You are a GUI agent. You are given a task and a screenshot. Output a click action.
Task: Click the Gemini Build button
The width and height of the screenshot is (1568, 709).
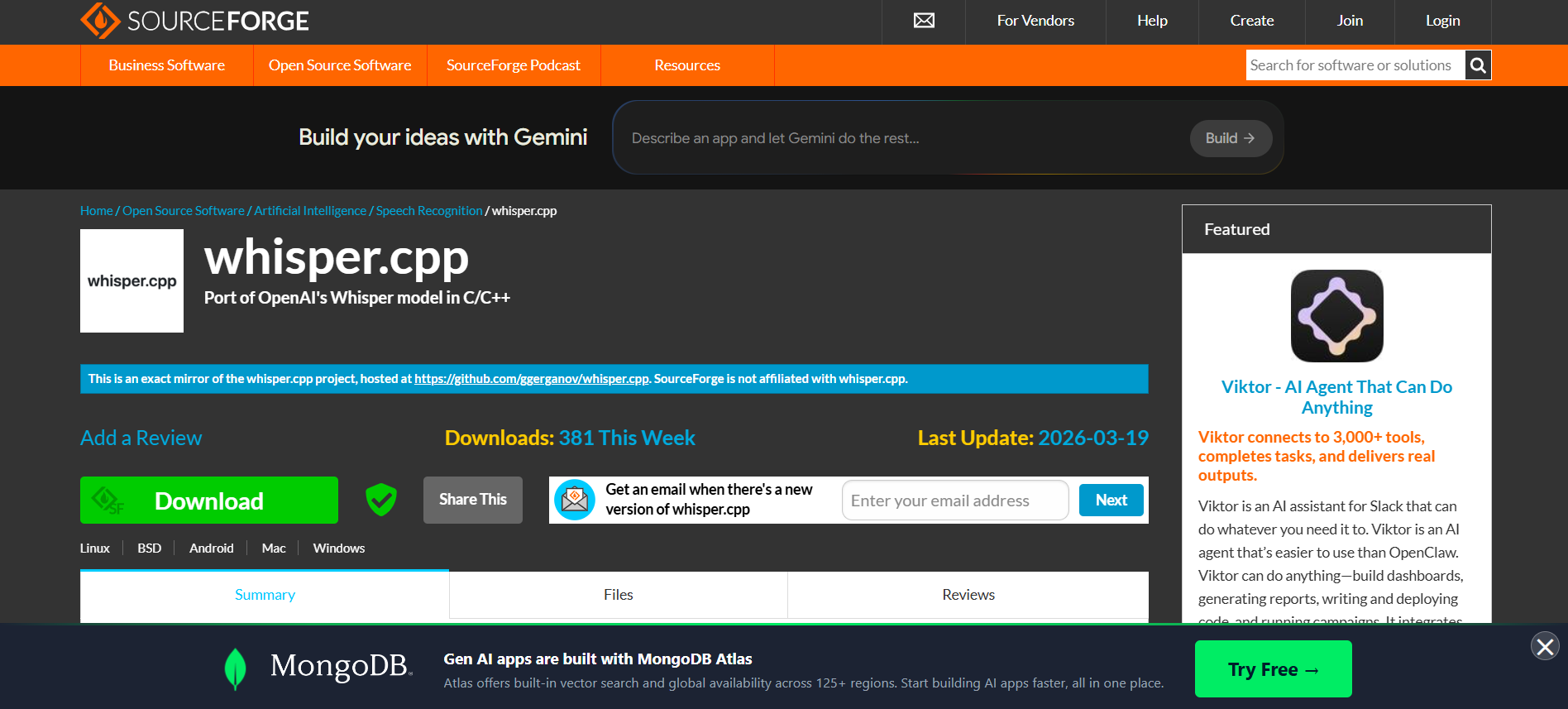pos(1231,138)
